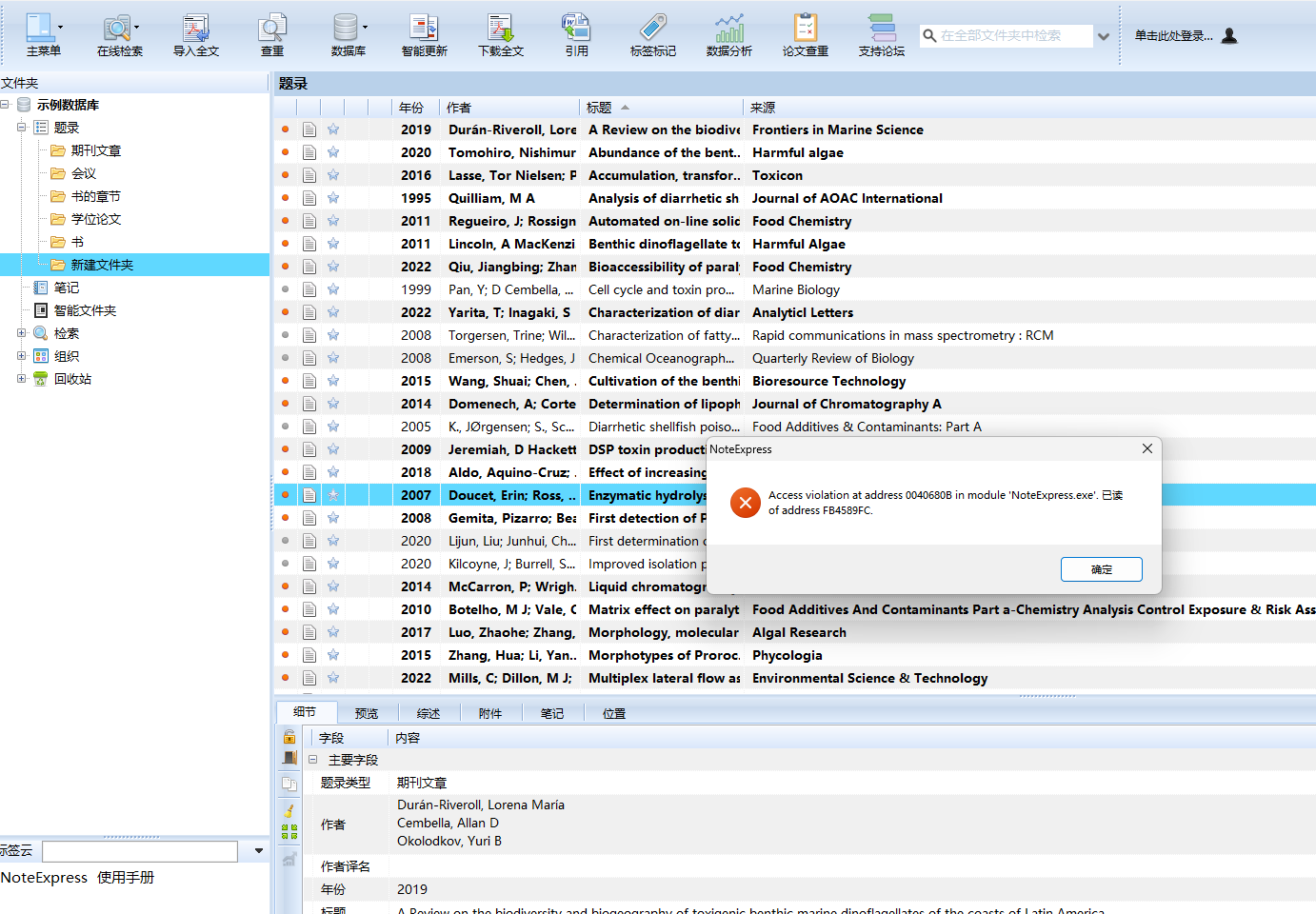Click the 论文查重 paper check icon
The width and height of the screenshot is (1316, 914).
tap(806, 28)
